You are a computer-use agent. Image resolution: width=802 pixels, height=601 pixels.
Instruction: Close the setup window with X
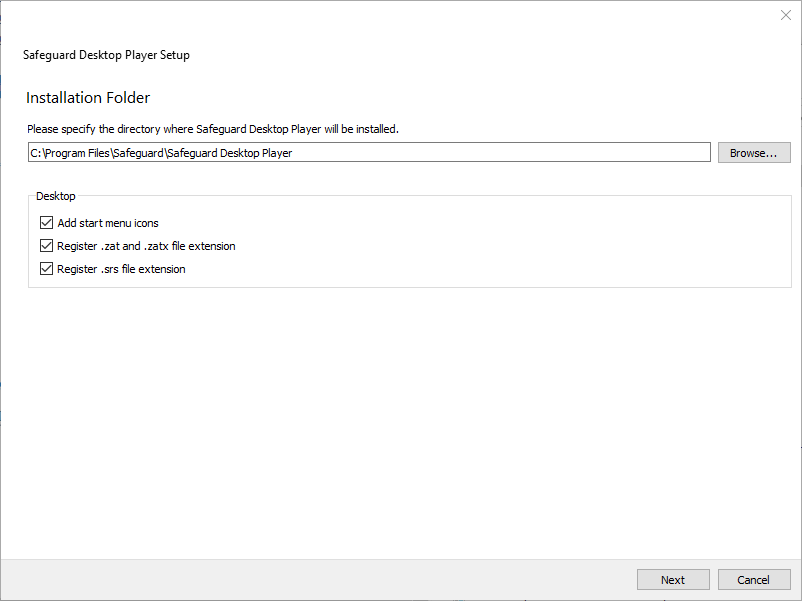(786, 15)
